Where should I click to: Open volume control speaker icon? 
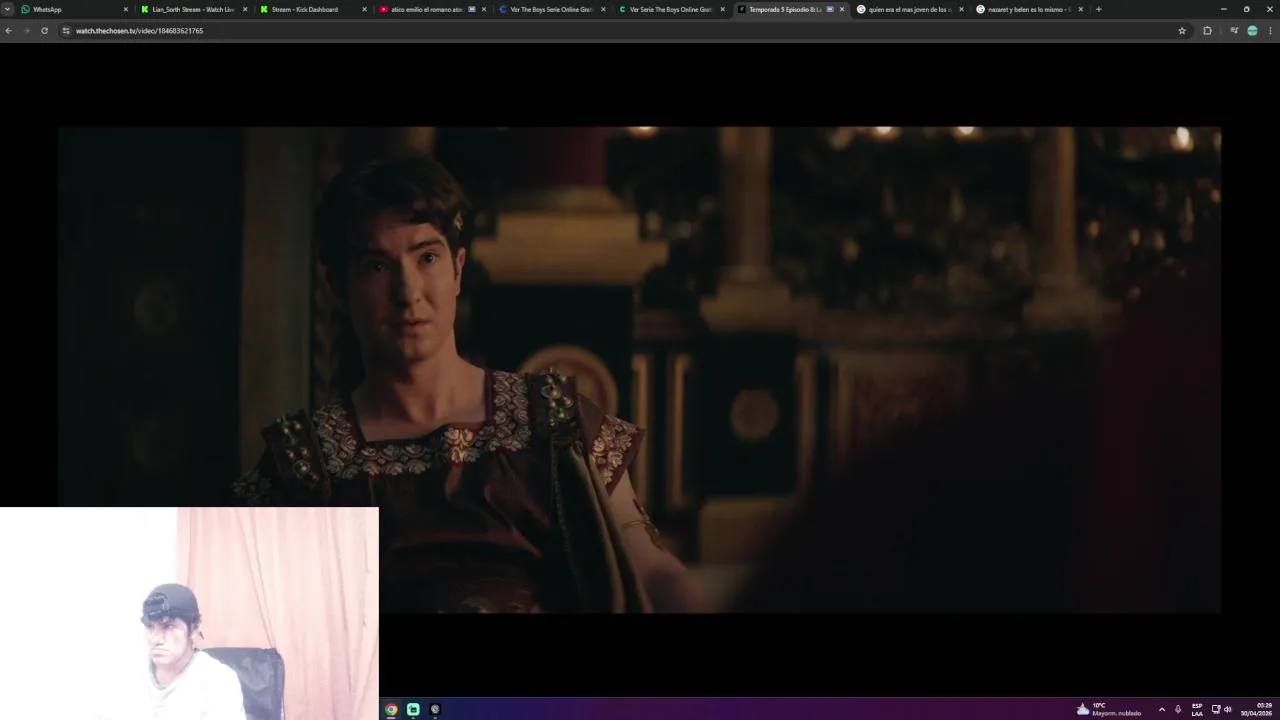tap(1228, 709)
